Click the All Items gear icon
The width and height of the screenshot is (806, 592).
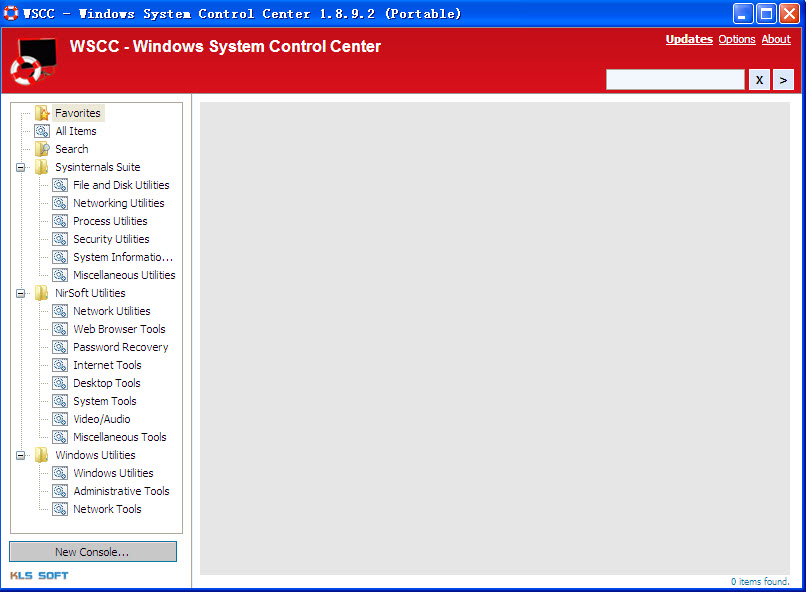42,131
